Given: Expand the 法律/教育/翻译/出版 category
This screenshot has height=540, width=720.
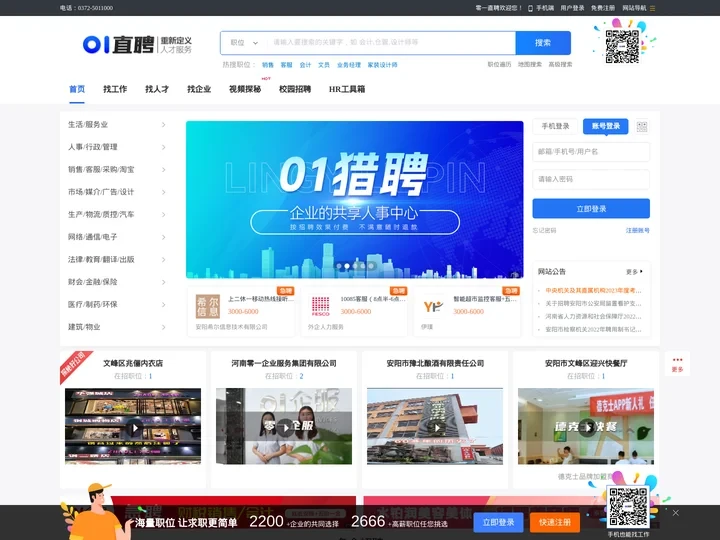Looking at the screenshot, I should coord(163,259).
